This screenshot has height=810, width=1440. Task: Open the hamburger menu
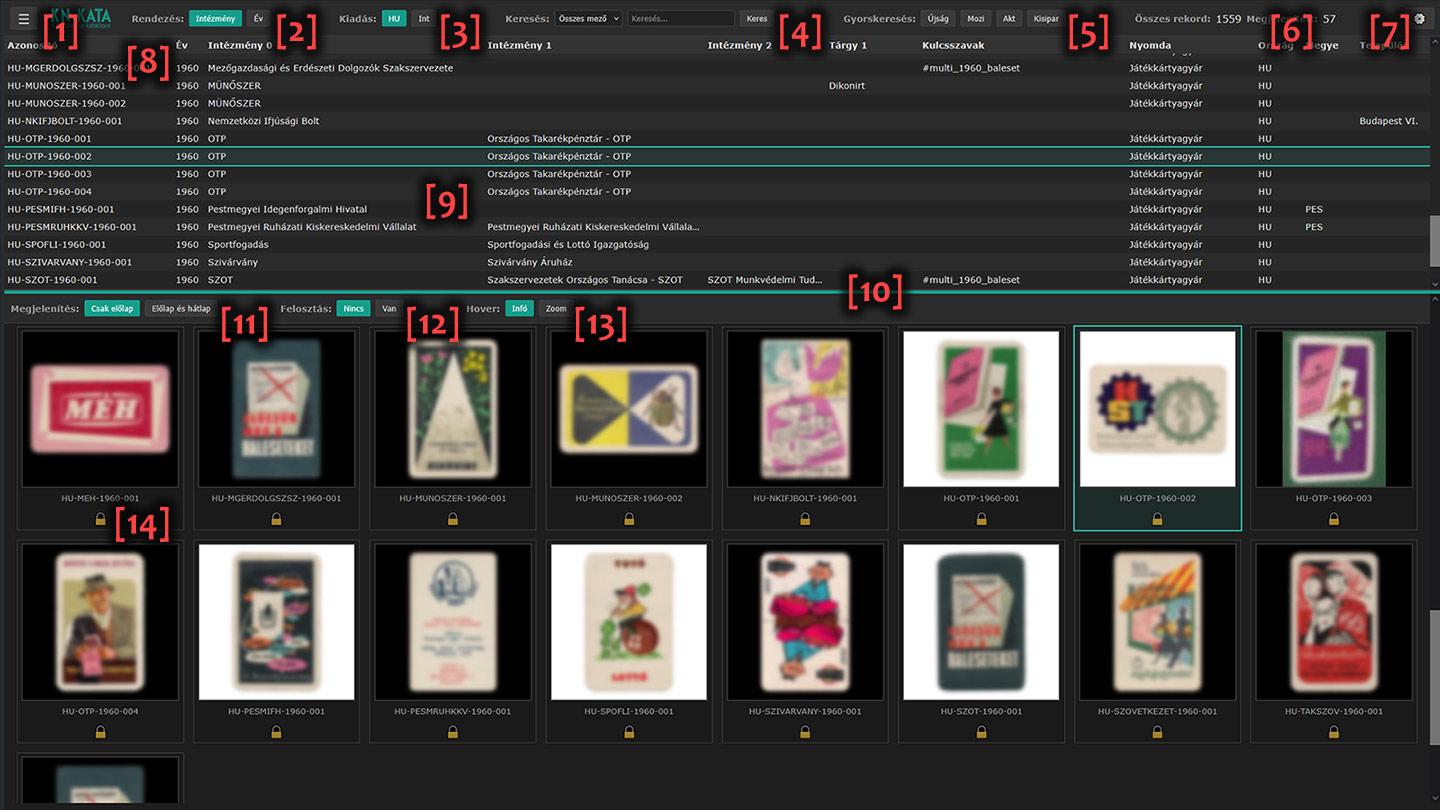pos(24,18)
